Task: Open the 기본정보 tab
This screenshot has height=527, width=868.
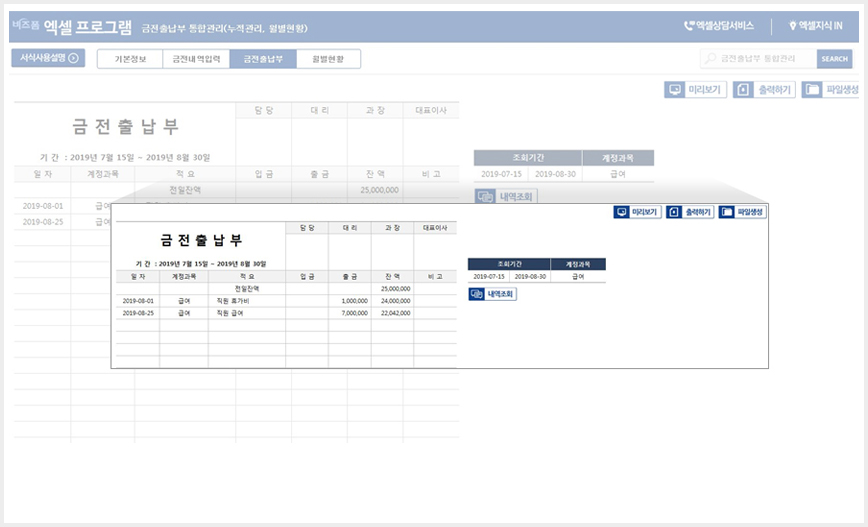Action: point(130,59)
